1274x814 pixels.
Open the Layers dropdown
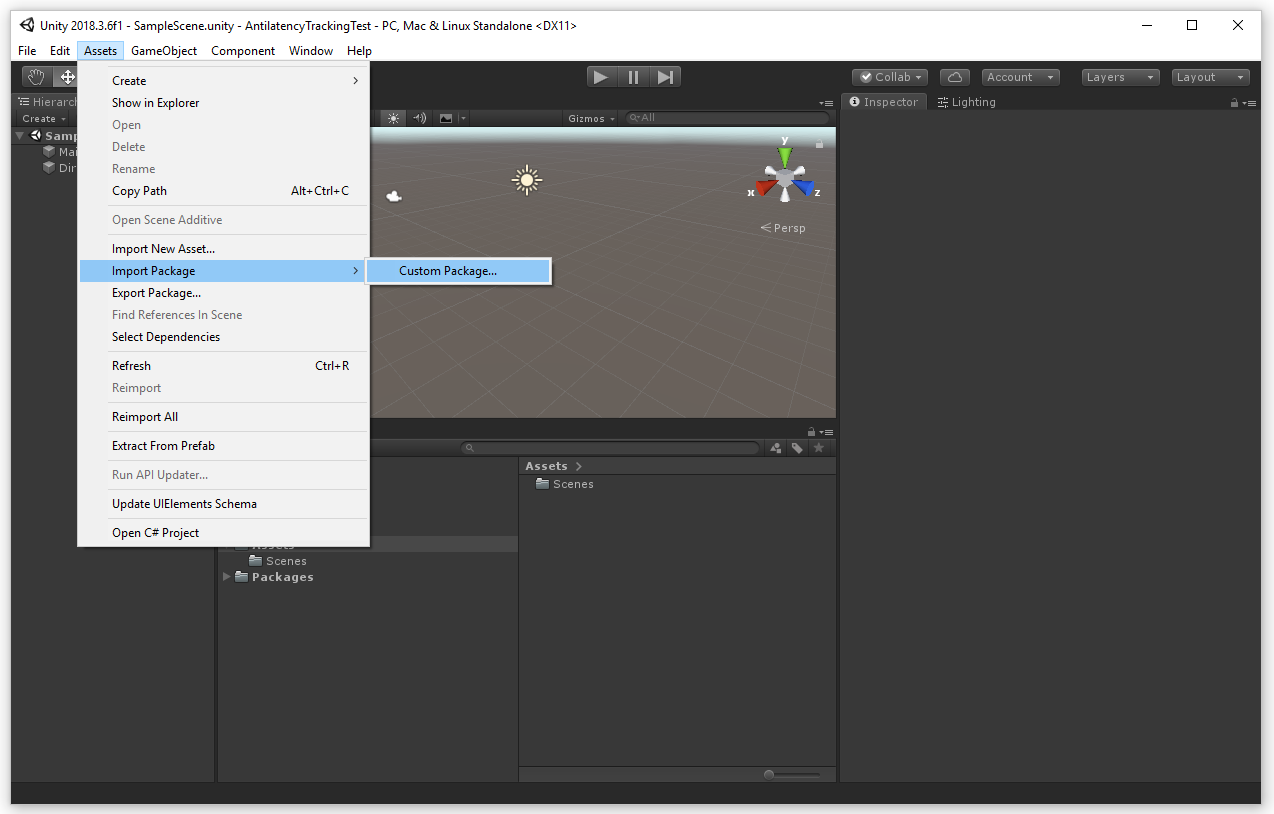tap(1120, 77)
